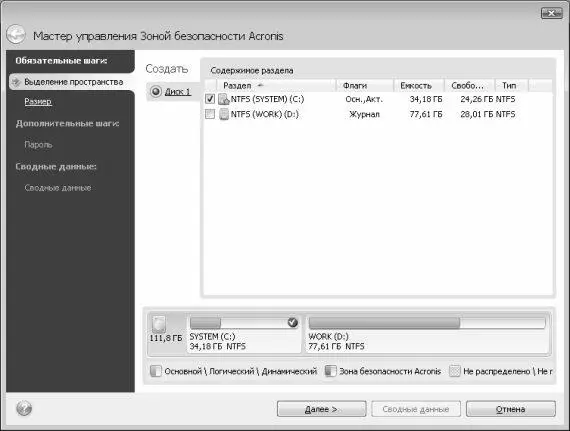Viewport: 570px width, 431px height.
Task: Click the Зона безопасности Acronis legend swatch
Action: pos(330,371)
